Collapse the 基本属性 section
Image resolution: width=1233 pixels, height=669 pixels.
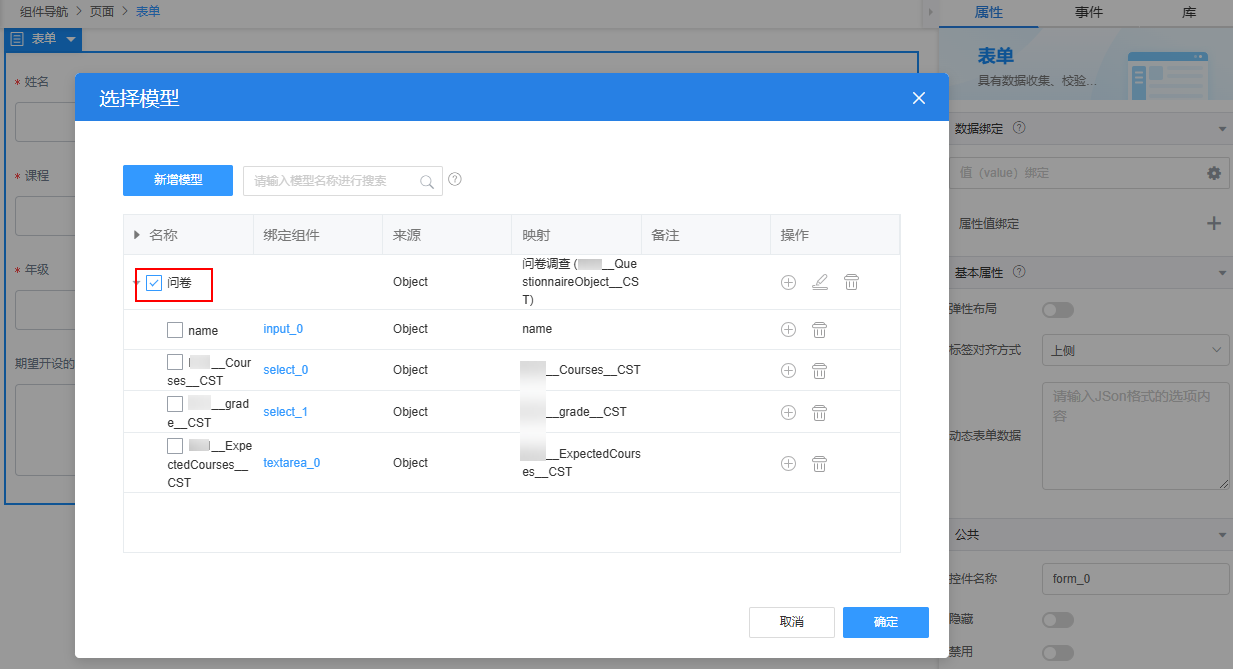click(x=1222, y=272)
